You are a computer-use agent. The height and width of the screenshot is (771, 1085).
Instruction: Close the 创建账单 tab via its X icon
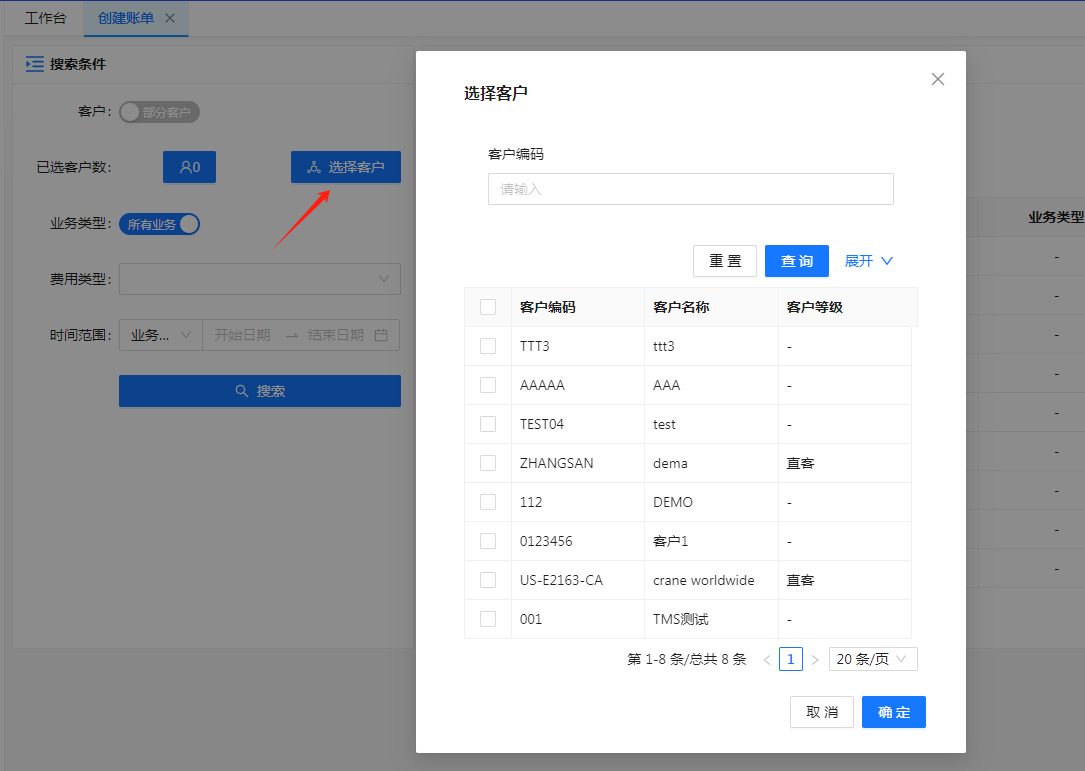(170, 18)
